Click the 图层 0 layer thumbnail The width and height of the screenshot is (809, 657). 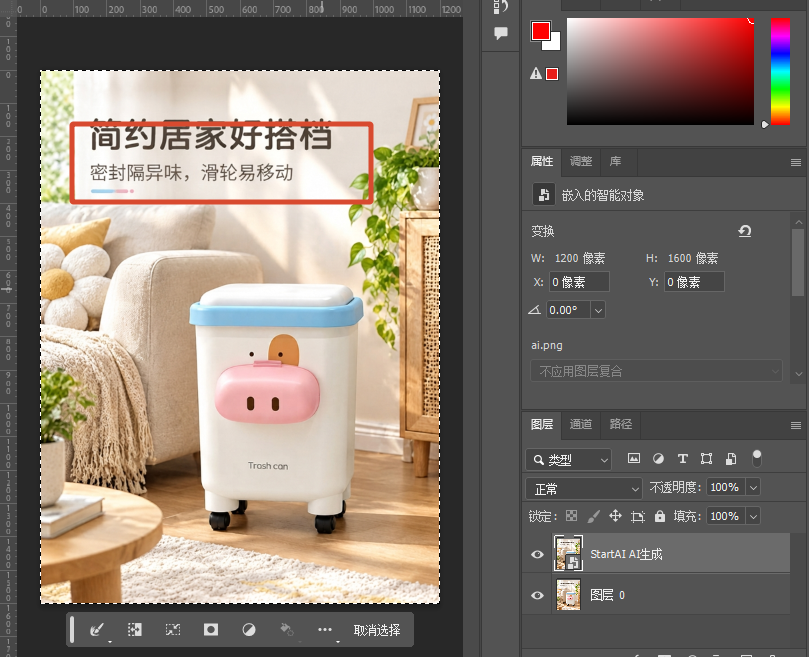[568, 595]
